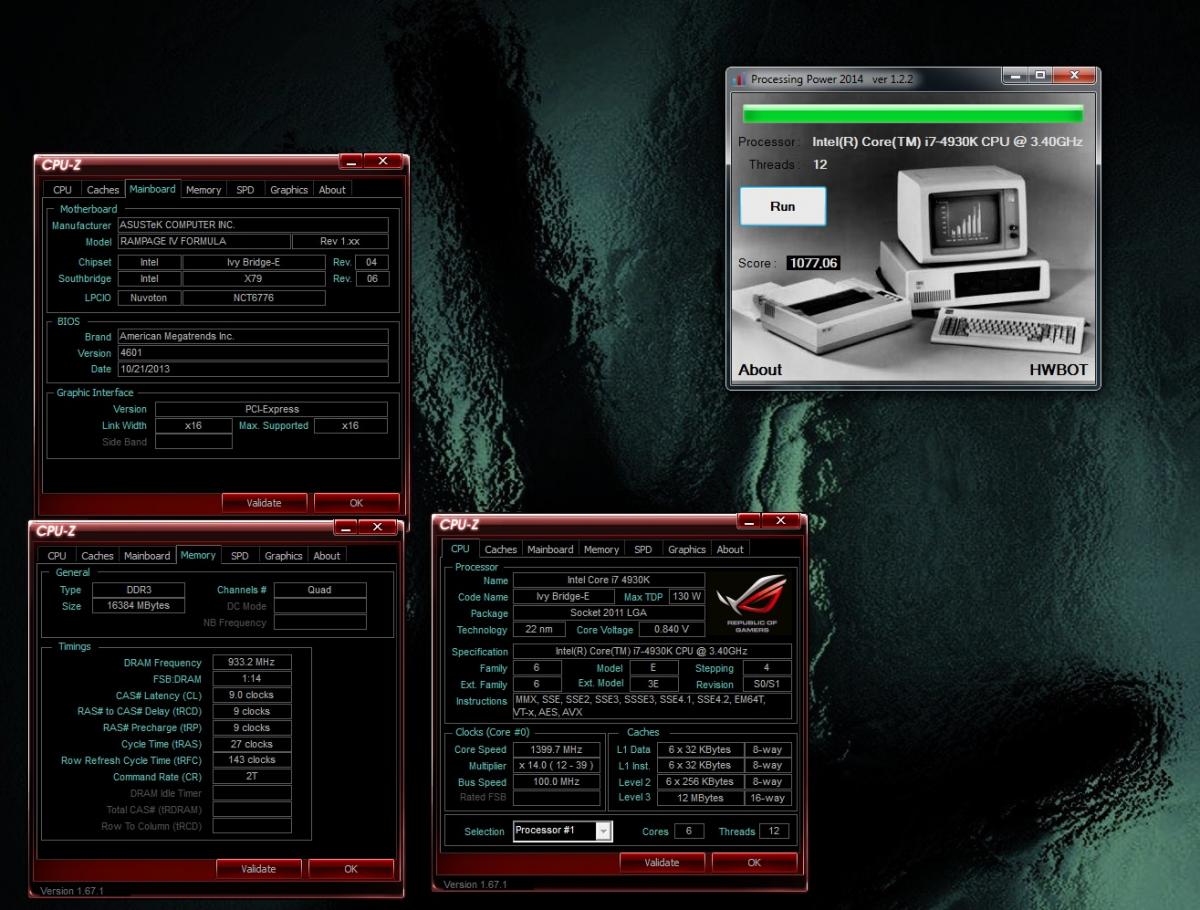Image resolution: width=1200 pixels, height=910 pixels.
Task: Click OK in the CPU tab window
Action: (x=754, y=862)
